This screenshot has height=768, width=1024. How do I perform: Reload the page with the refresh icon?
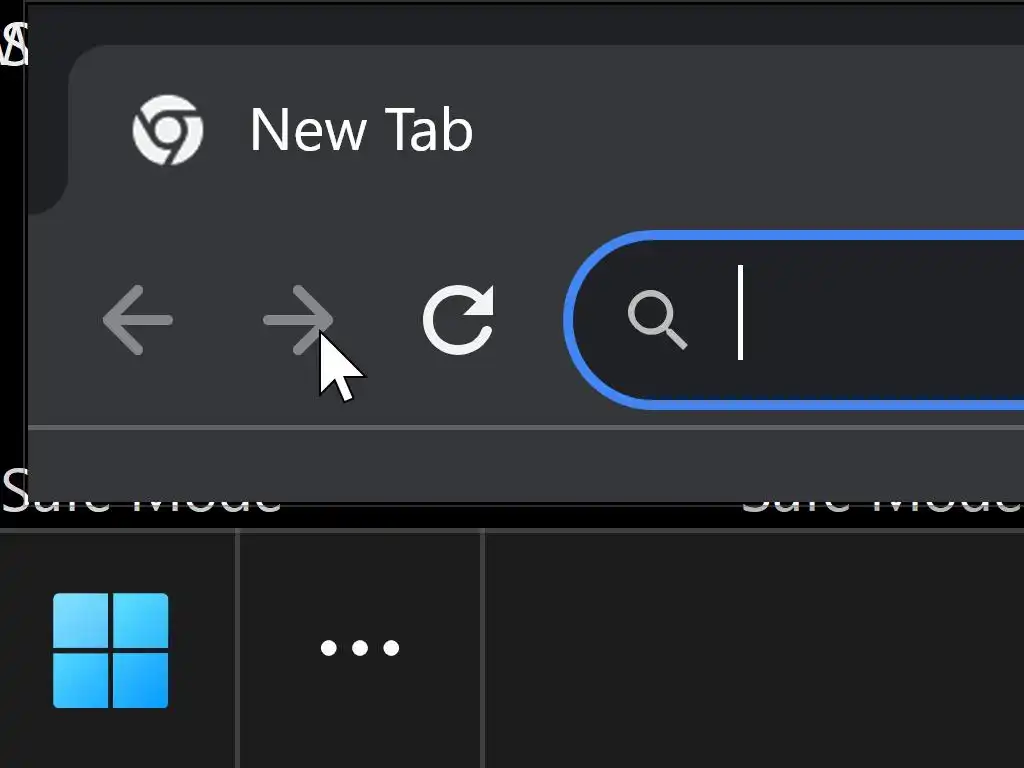click(458, 320)
